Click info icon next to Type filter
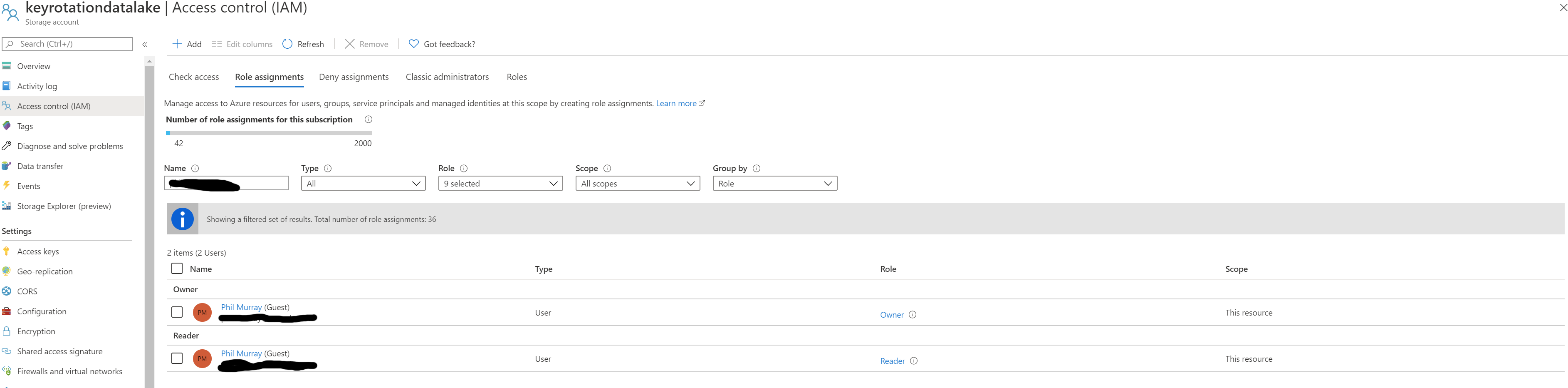This screenshot has width=1568, height=388. [327, 168]
